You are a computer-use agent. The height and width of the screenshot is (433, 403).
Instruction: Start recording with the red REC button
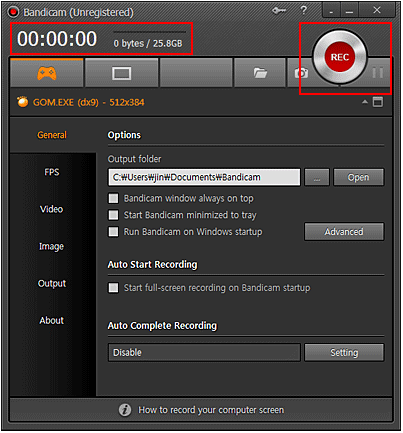coord(339,57)
